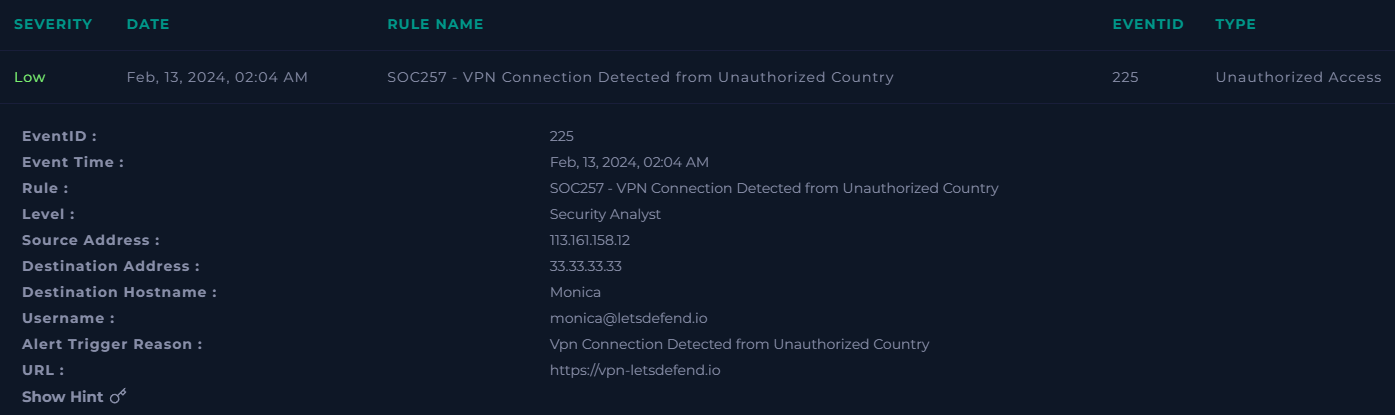This screenshot has height=415, width=1395.
Task: Click the destination hostname value Monica
Action: pos(575,292)
